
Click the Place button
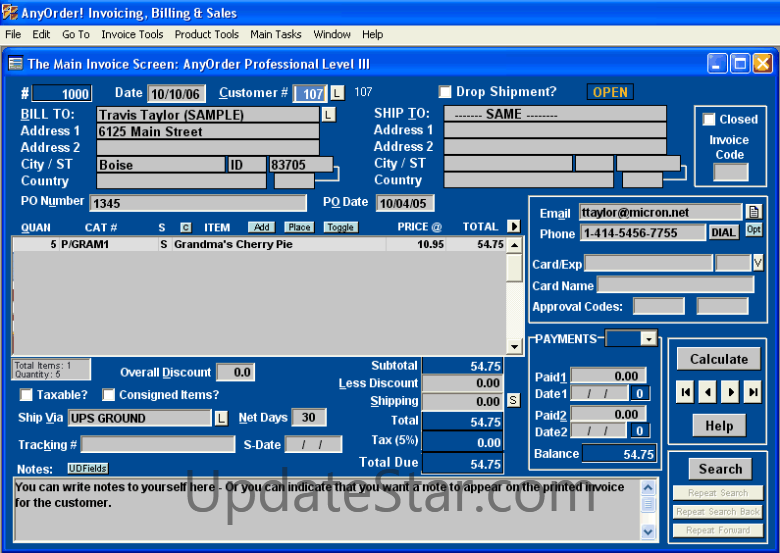tap(299, 227)
